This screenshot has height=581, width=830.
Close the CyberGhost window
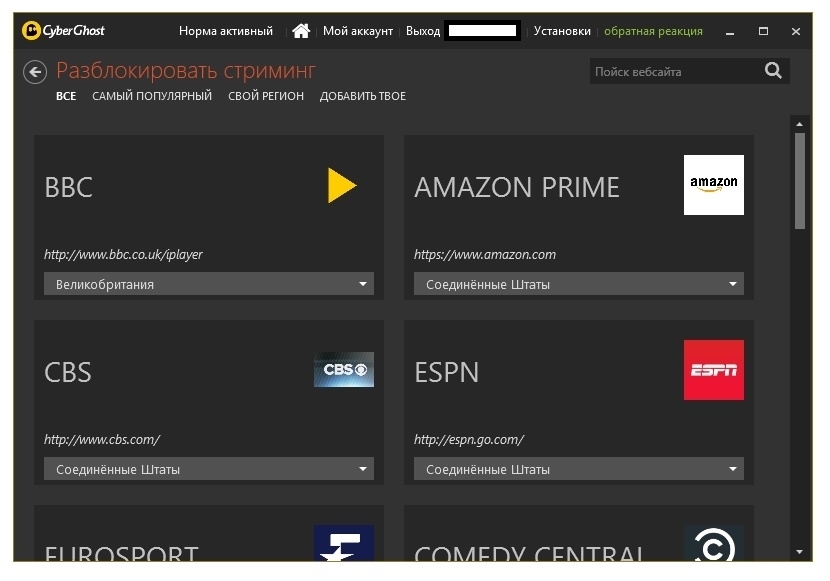tap(796, 32)
